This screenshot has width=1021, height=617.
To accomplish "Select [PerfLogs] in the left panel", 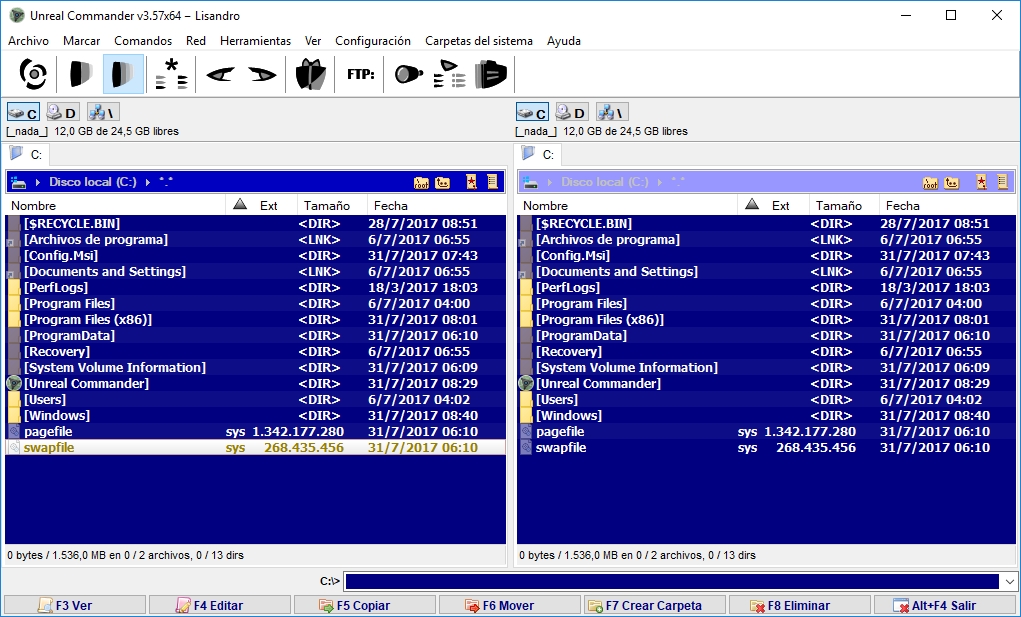I will point(255,288).
